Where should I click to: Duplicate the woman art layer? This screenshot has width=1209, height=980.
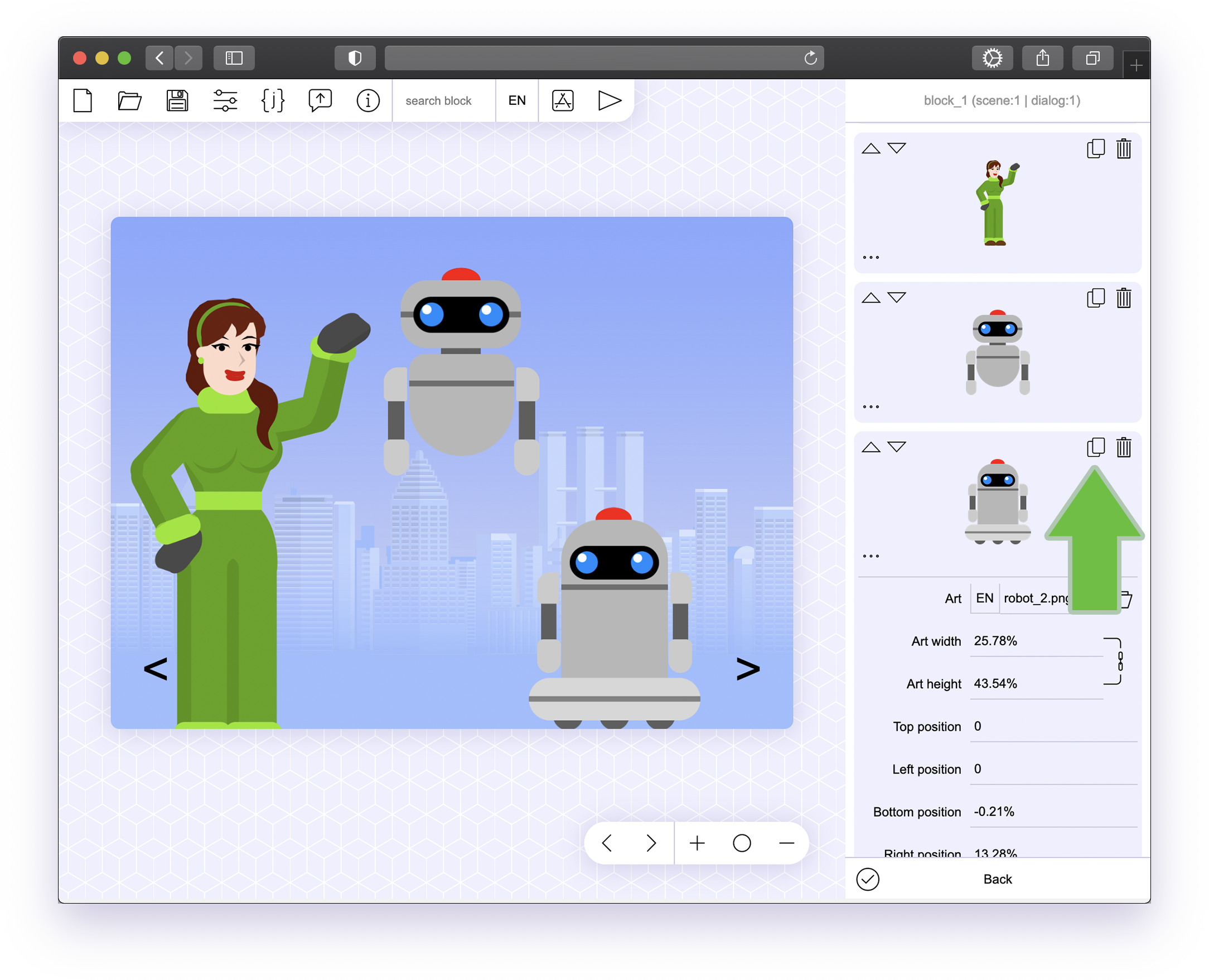click(x=1096, y=148)
